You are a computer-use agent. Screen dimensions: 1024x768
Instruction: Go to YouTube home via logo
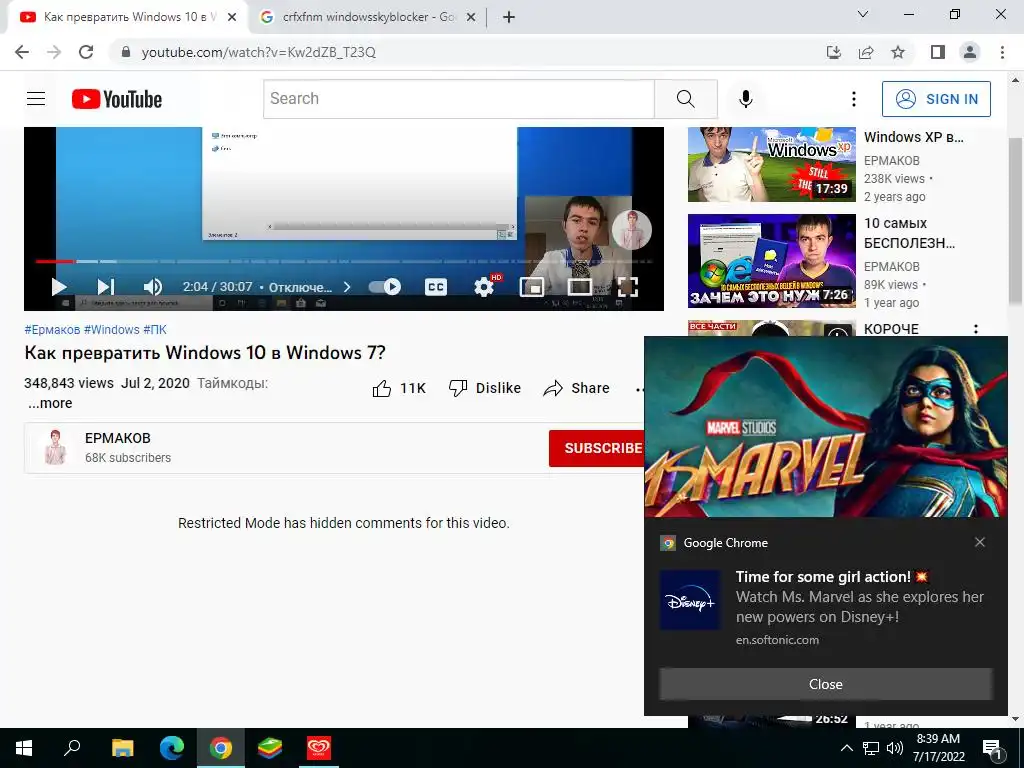tap(117, 99)
